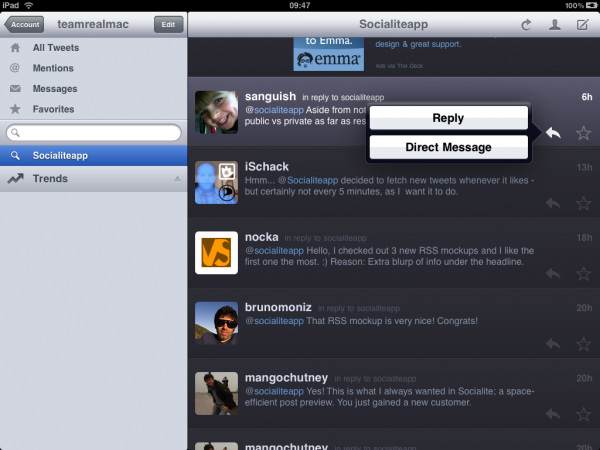Open Favorites in sidebar
600x450 pixels.
pyautogui.click(x=94, y=109)
